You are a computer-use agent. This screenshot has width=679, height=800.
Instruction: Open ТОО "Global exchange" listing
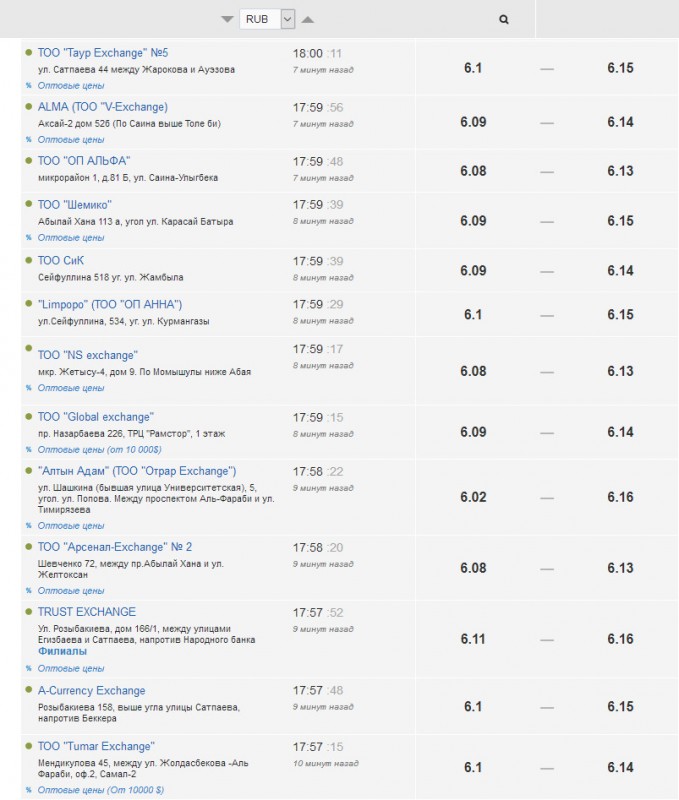tap(95, 417)
